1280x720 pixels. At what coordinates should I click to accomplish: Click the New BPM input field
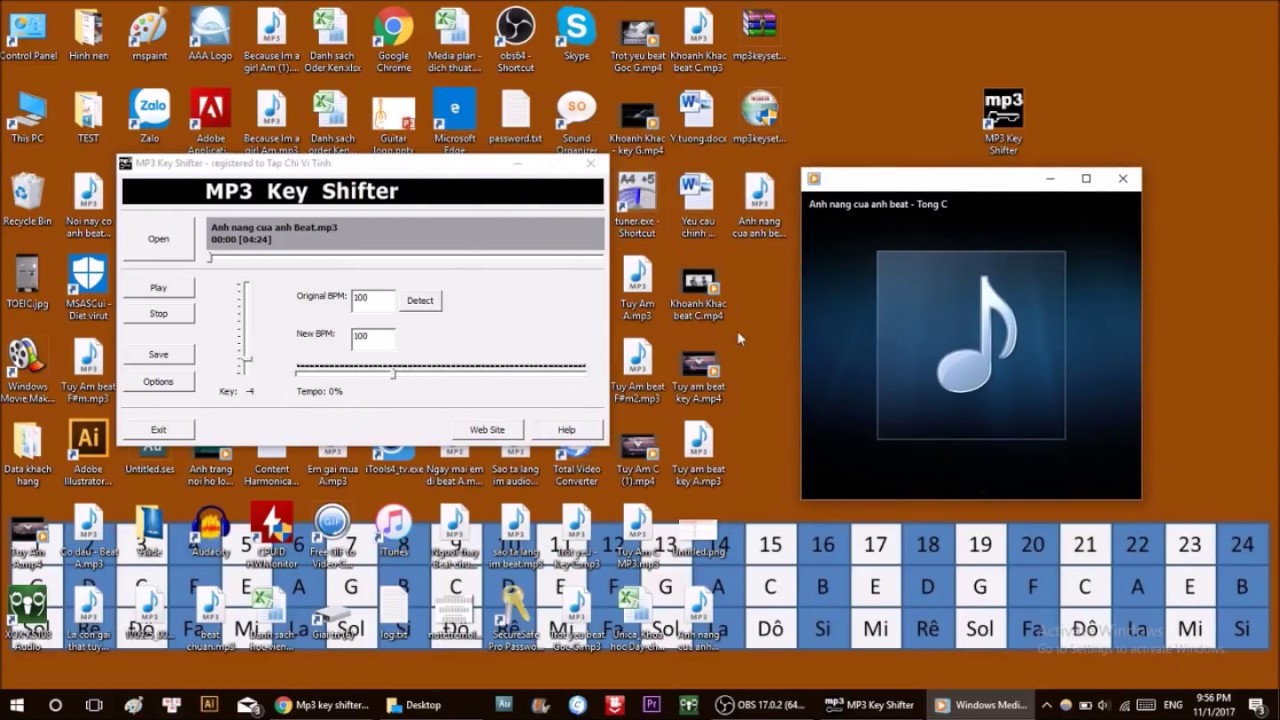[x=373, y=337]
